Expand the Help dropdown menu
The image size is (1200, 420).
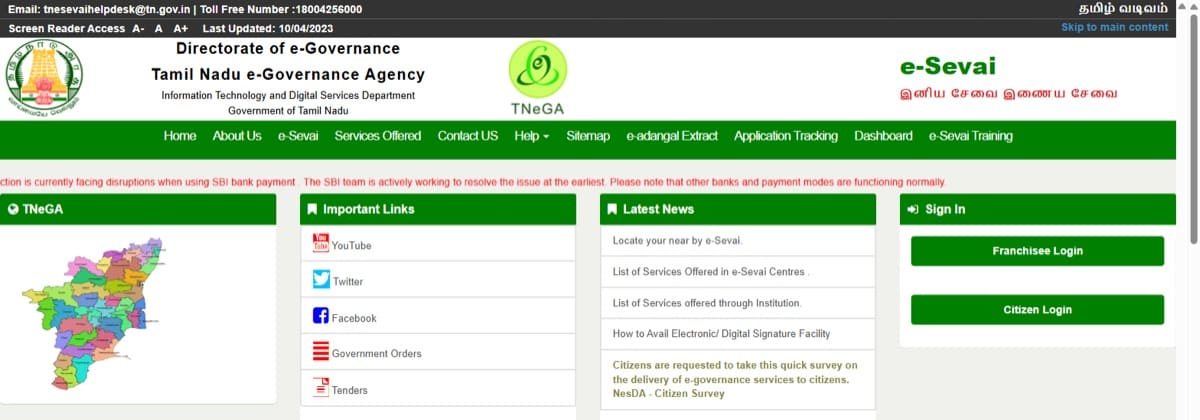(x=532, y=136)
